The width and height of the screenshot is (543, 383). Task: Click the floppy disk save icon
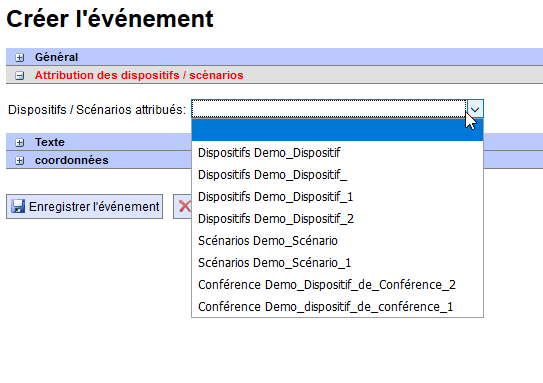click(x=18, y=206)
